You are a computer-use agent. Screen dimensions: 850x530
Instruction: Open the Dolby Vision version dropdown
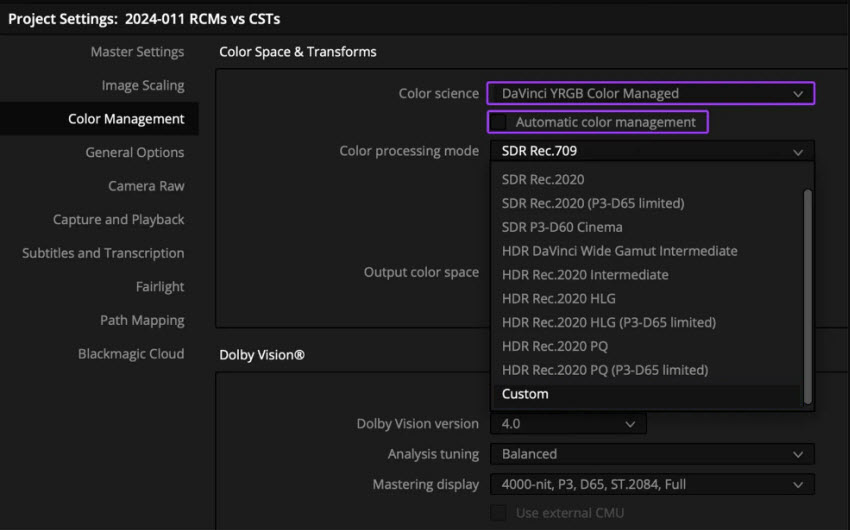click(x=568, y=424)
